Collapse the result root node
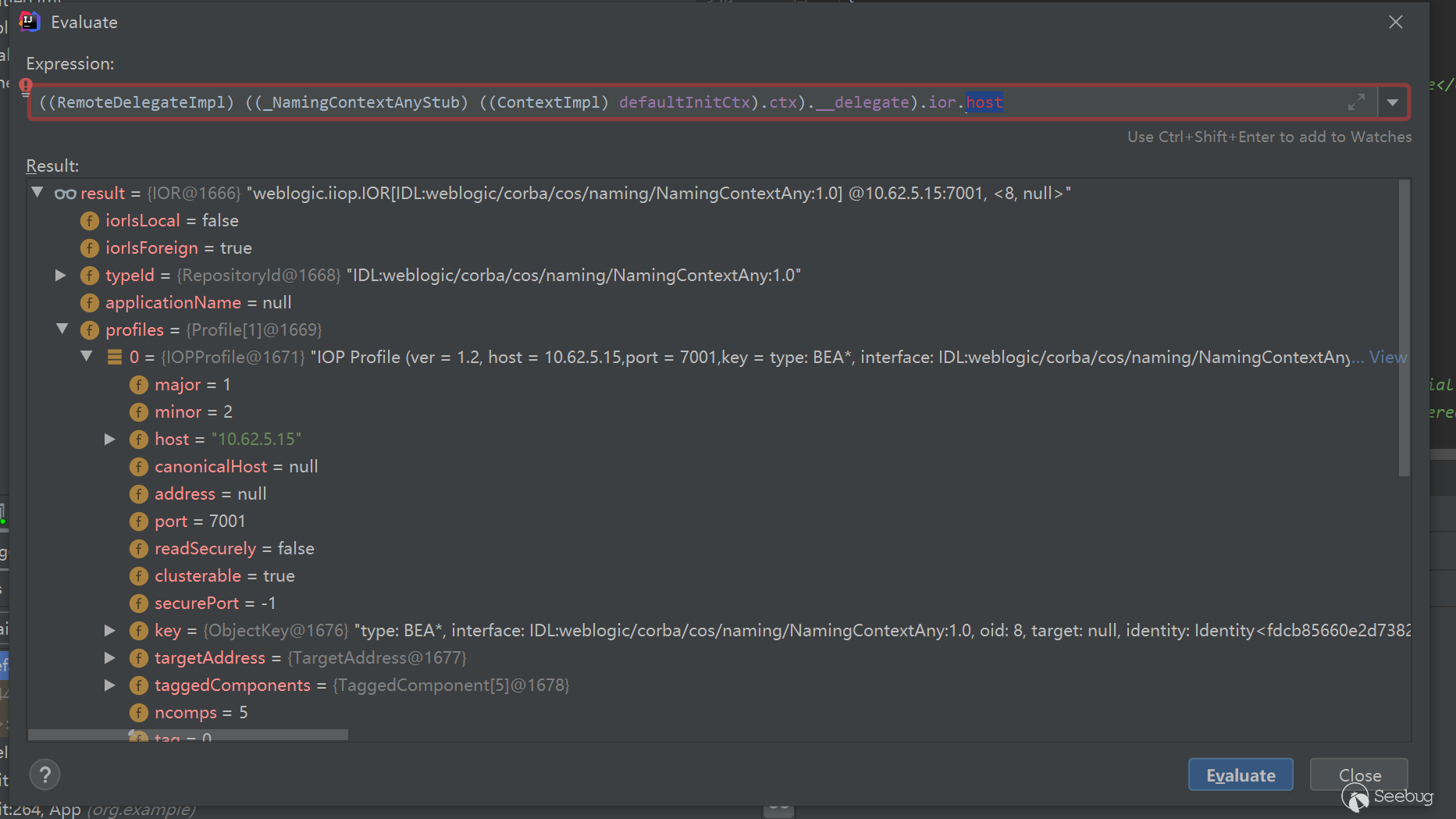This screenshot has width=1456, height=819. [37, 192]
